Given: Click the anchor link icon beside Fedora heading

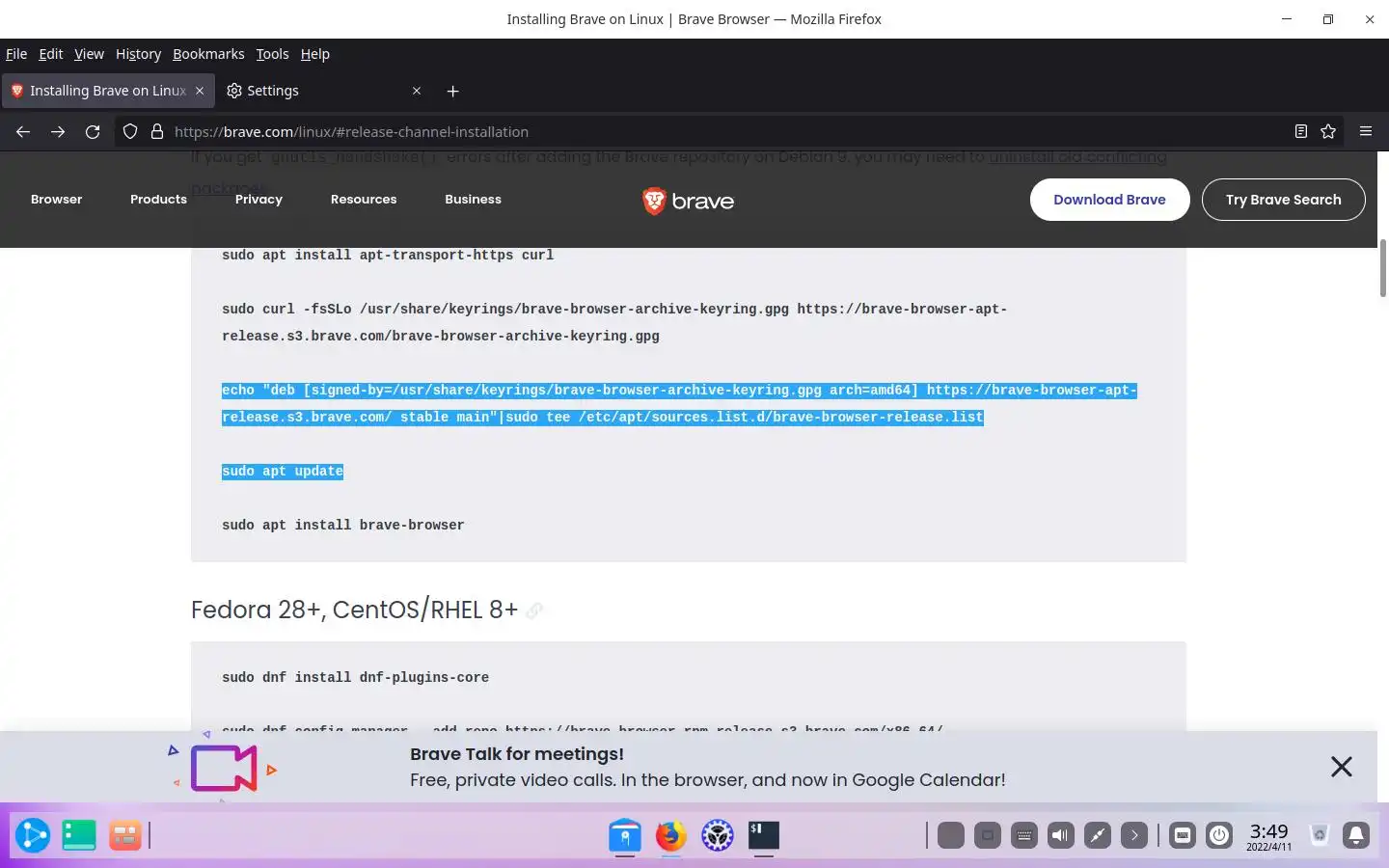Looking at the screenshot, I should pos(534,610).
